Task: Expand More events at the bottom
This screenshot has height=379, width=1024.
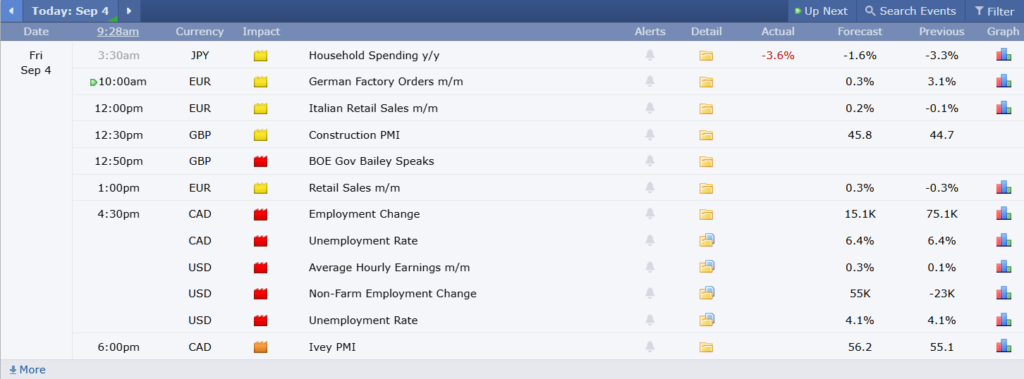Action: [x=27, y=370]
